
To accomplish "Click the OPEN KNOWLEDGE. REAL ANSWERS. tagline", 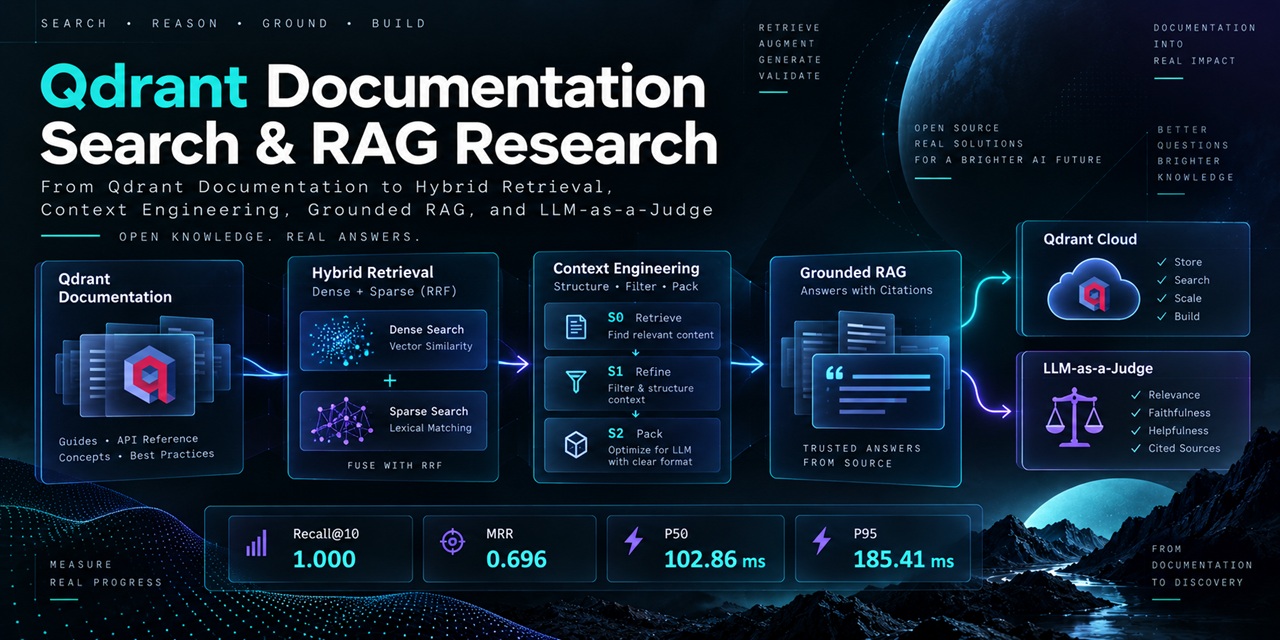I will coord(269,237).
